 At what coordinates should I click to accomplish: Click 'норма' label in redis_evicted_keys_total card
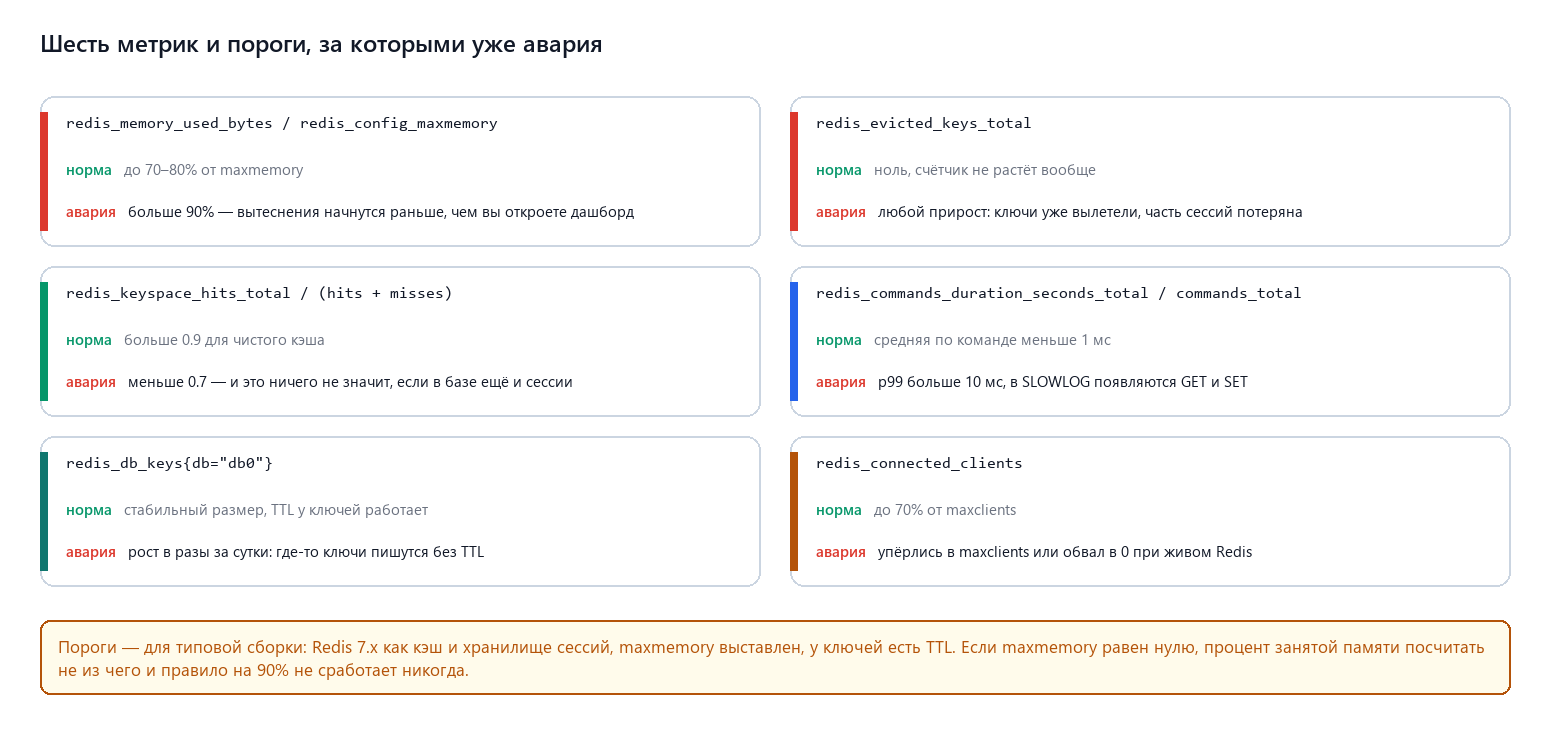(839, 170)
